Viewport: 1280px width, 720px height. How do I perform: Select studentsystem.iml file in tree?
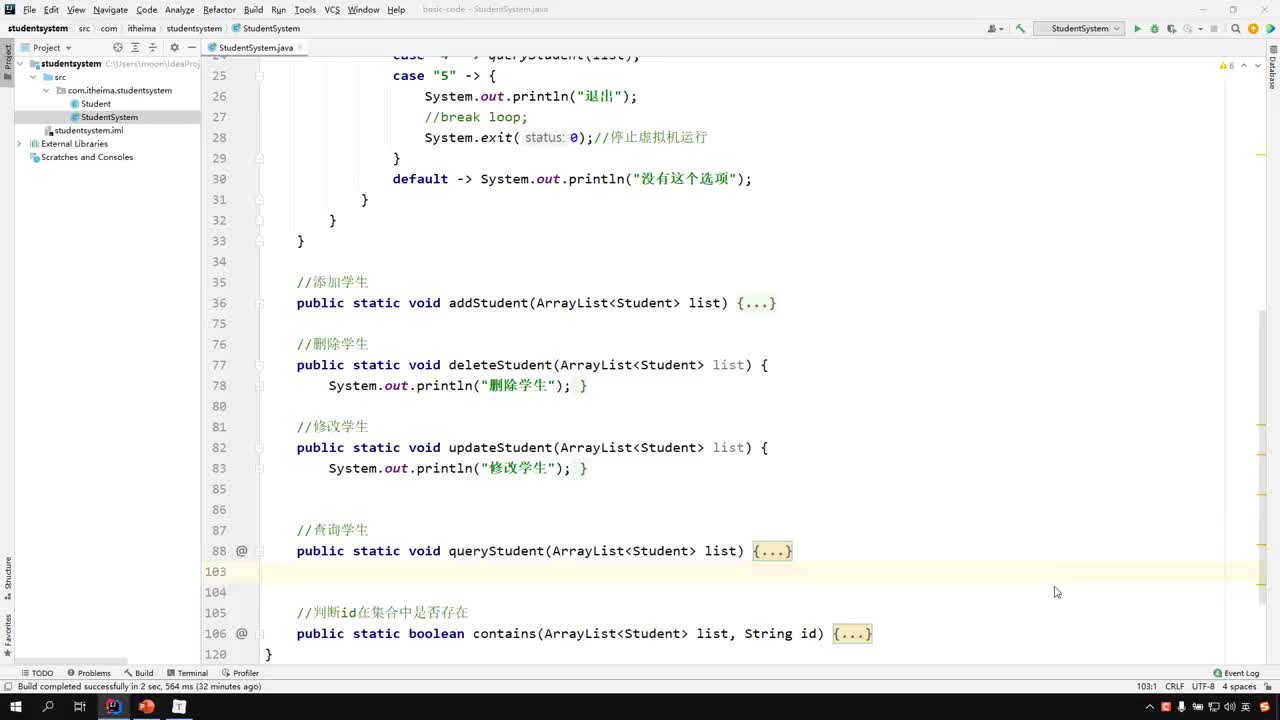83,130
